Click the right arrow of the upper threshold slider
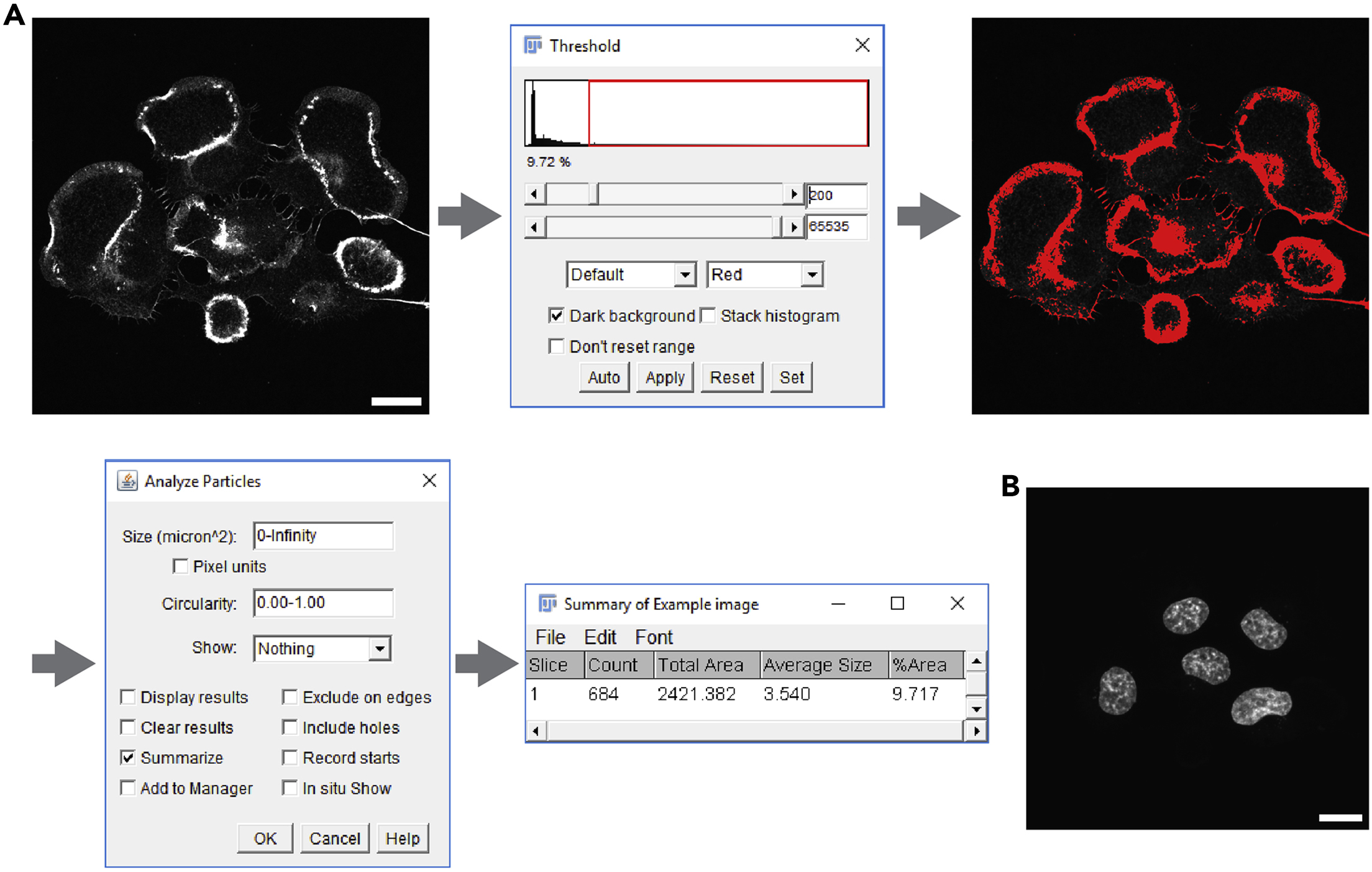 pos(794,227)
